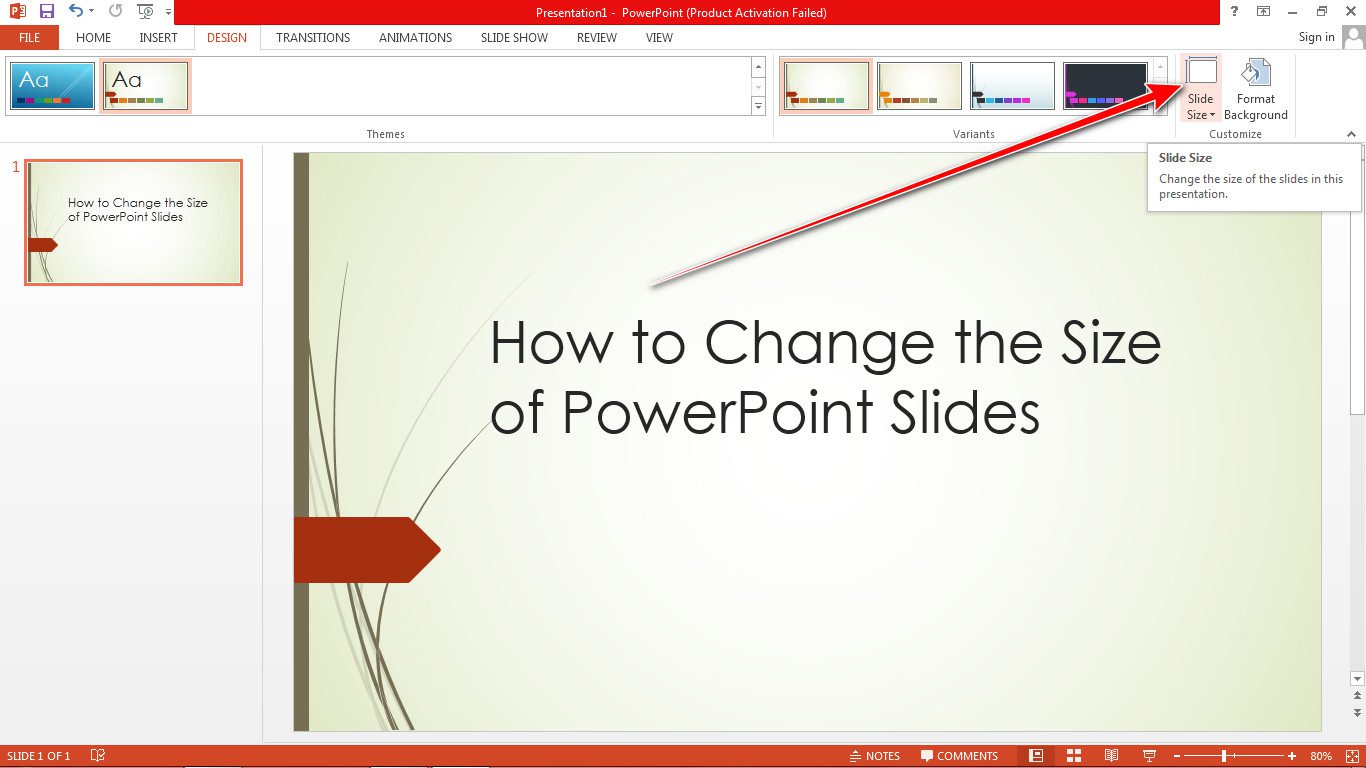This screenshot has width=1366, height=768.
Task: Toggle the COMMENTS pane
Action: tap(959, 756)
